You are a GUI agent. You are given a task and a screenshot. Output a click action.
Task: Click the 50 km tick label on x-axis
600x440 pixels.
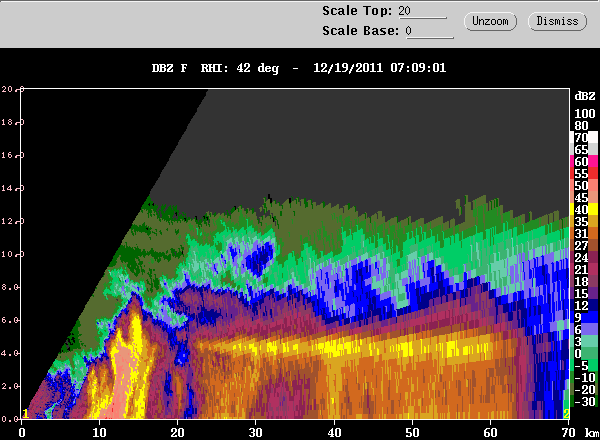pyautogui.click(x=412, y=433)
